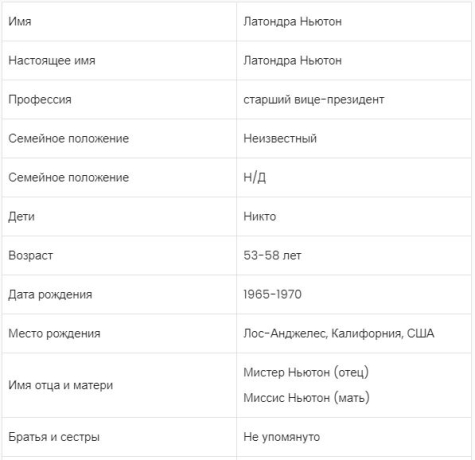Select the «53-58 лет» age value
Viewport: 475px width, 460px height.
[x=272, y=256]
